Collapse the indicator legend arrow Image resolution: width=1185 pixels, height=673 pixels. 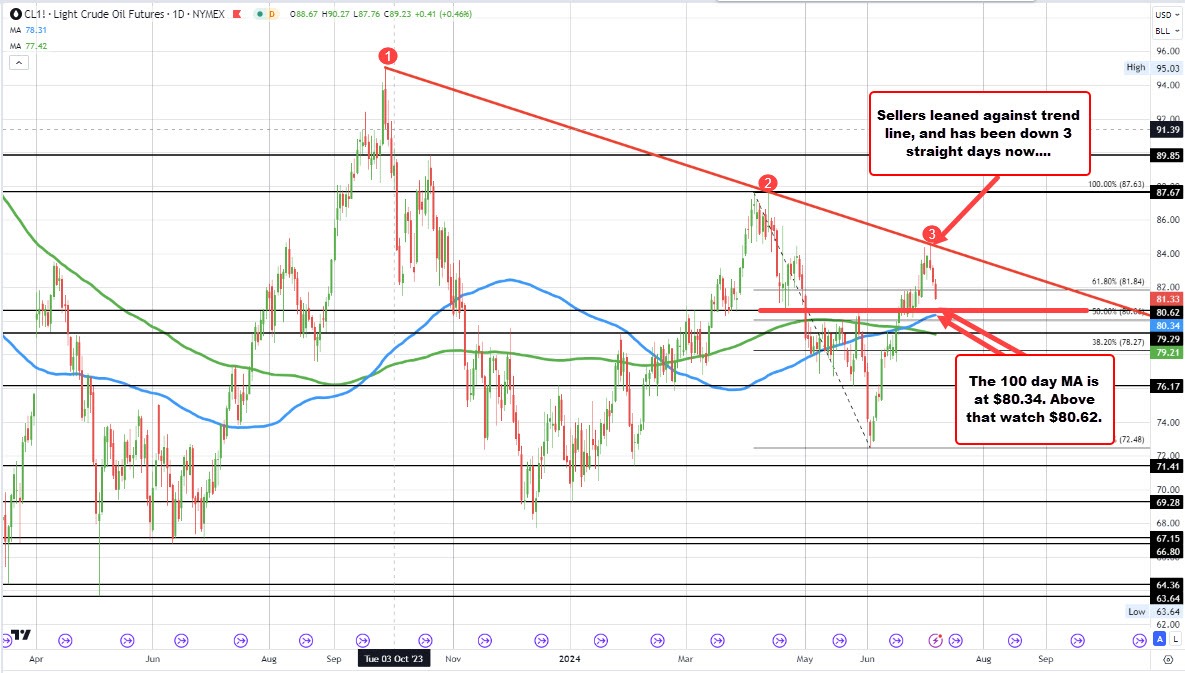tap(19, 63)
